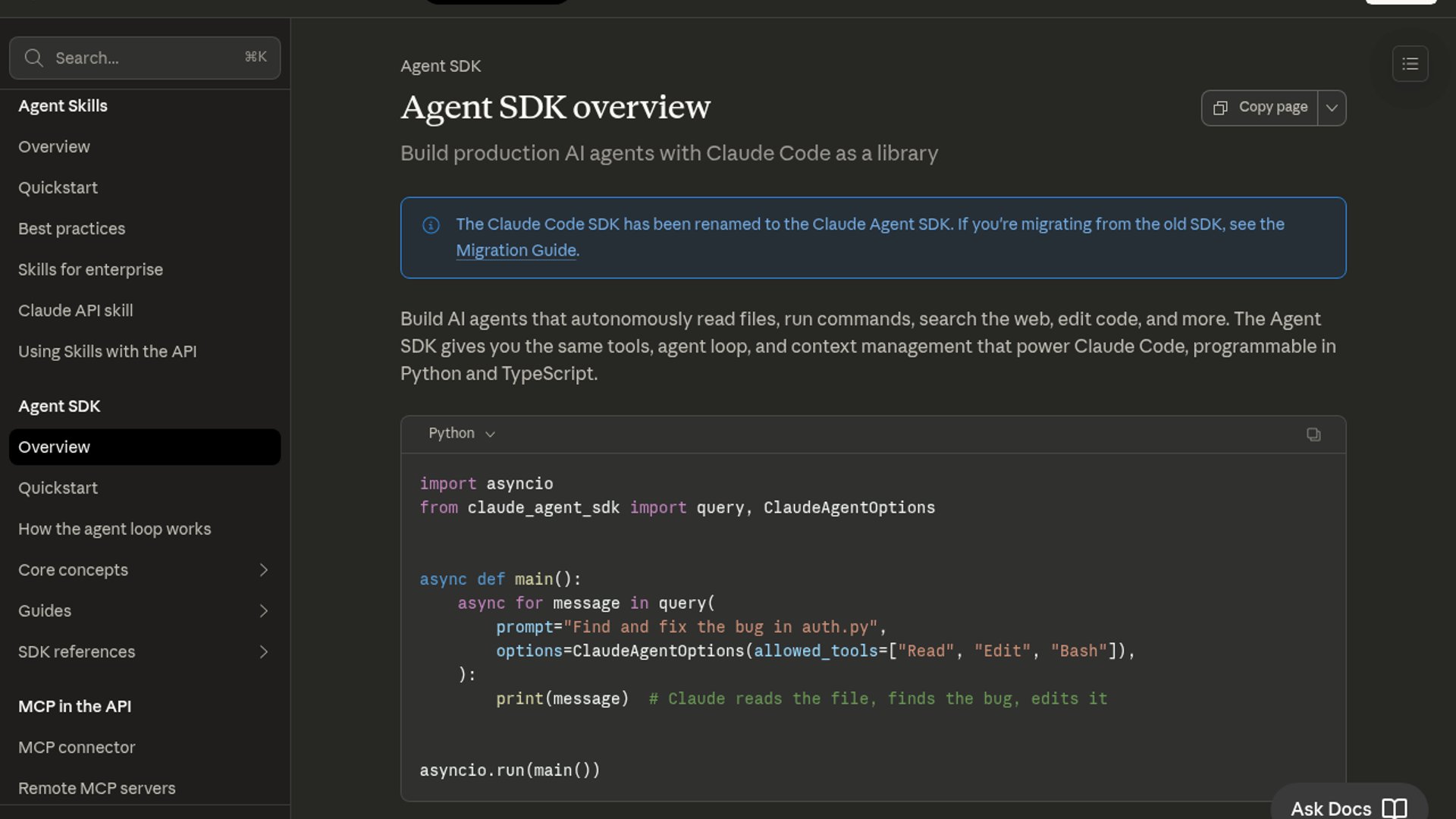Click the Ask Docs book icon
1456x819 pixels.
coord(1394,808)
